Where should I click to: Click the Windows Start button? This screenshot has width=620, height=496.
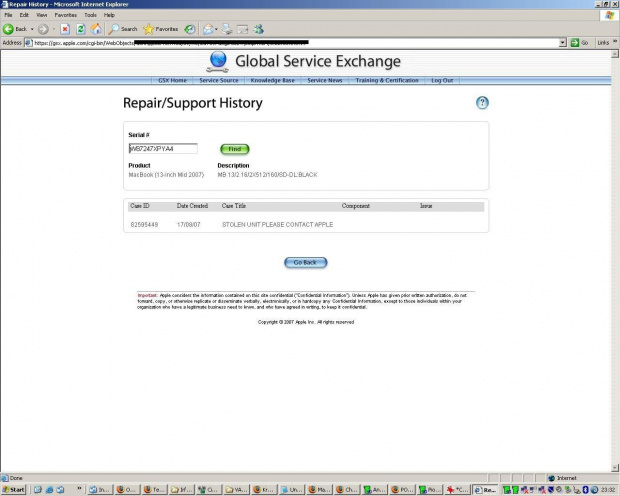[13, 490]
